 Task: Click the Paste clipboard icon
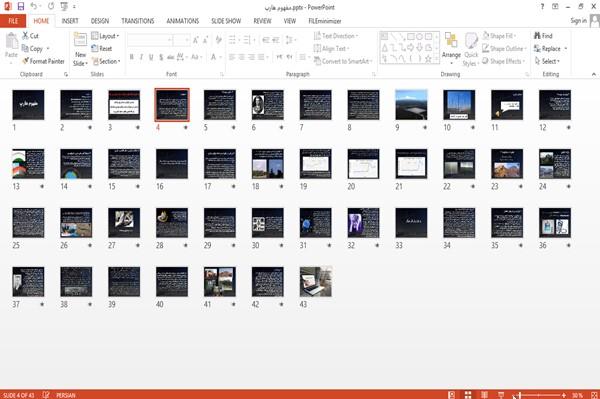tap(11, 41)
